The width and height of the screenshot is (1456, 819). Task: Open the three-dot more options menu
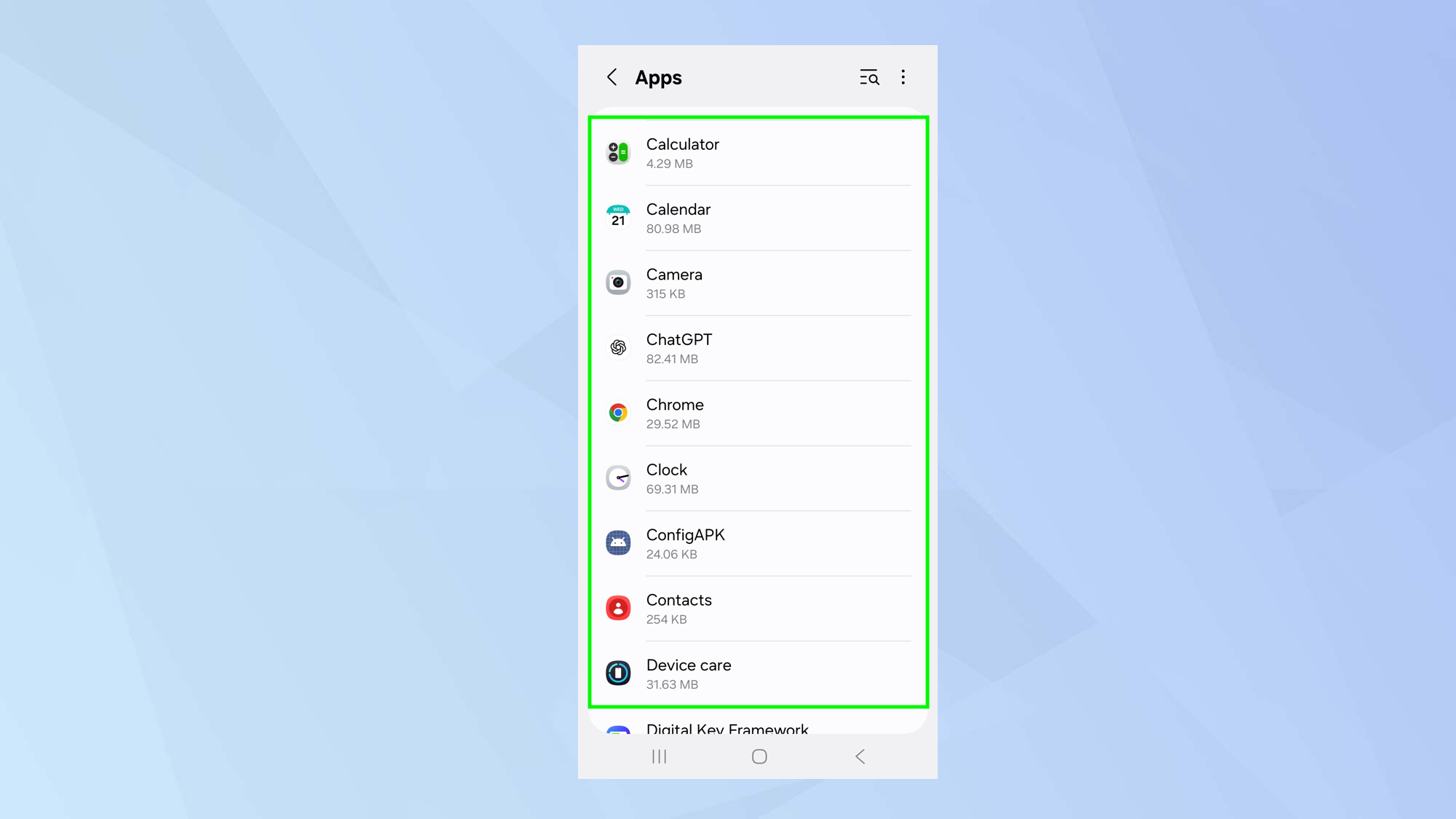903,77
